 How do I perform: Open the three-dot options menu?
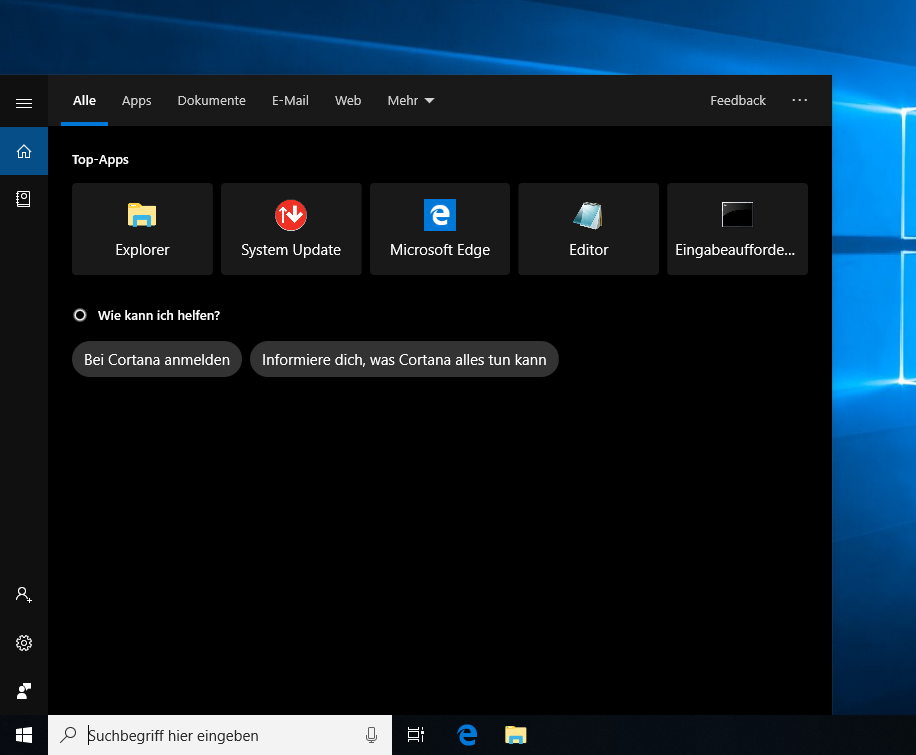pyautogui.click(x=799, y=101)
